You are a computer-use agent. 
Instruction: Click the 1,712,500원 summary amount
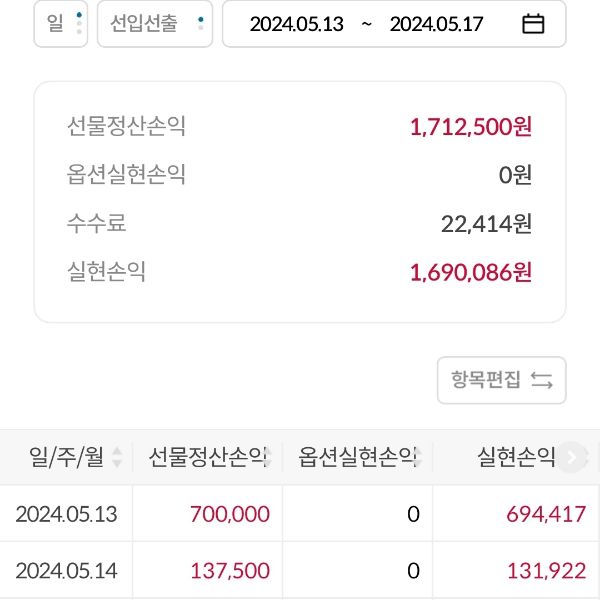point(470,127)
